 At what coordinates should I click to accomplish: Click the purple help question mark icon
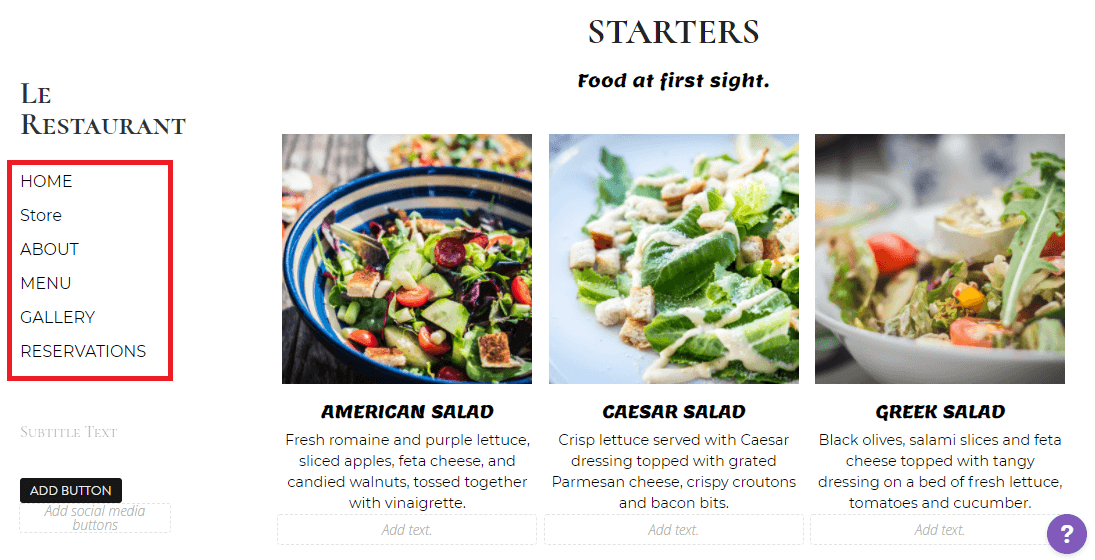tap(1066, 533)
